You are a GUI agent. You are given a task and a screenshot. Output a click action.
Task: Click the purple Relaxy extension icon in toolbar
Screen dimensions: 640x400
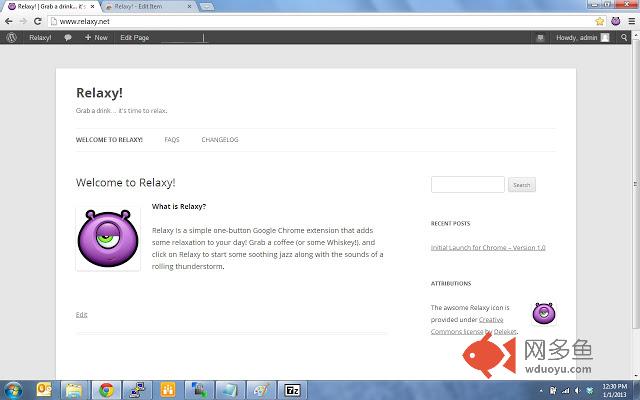[616, 21]
